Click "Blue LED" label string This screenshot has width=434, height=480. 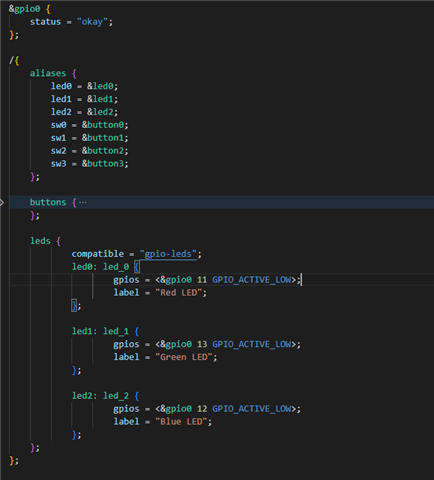click(181, 422)
